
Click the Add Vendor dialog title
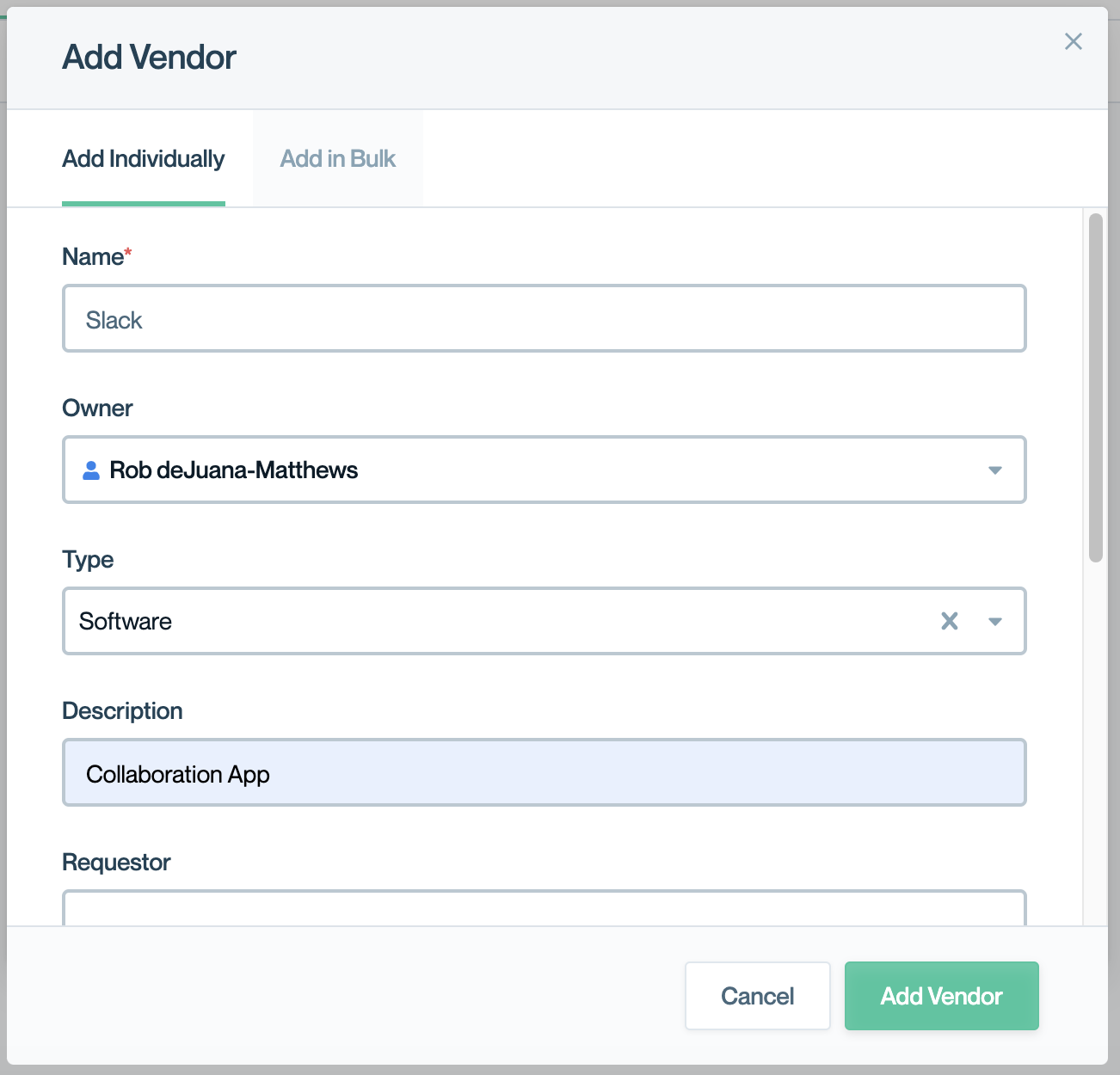point(149,58)
